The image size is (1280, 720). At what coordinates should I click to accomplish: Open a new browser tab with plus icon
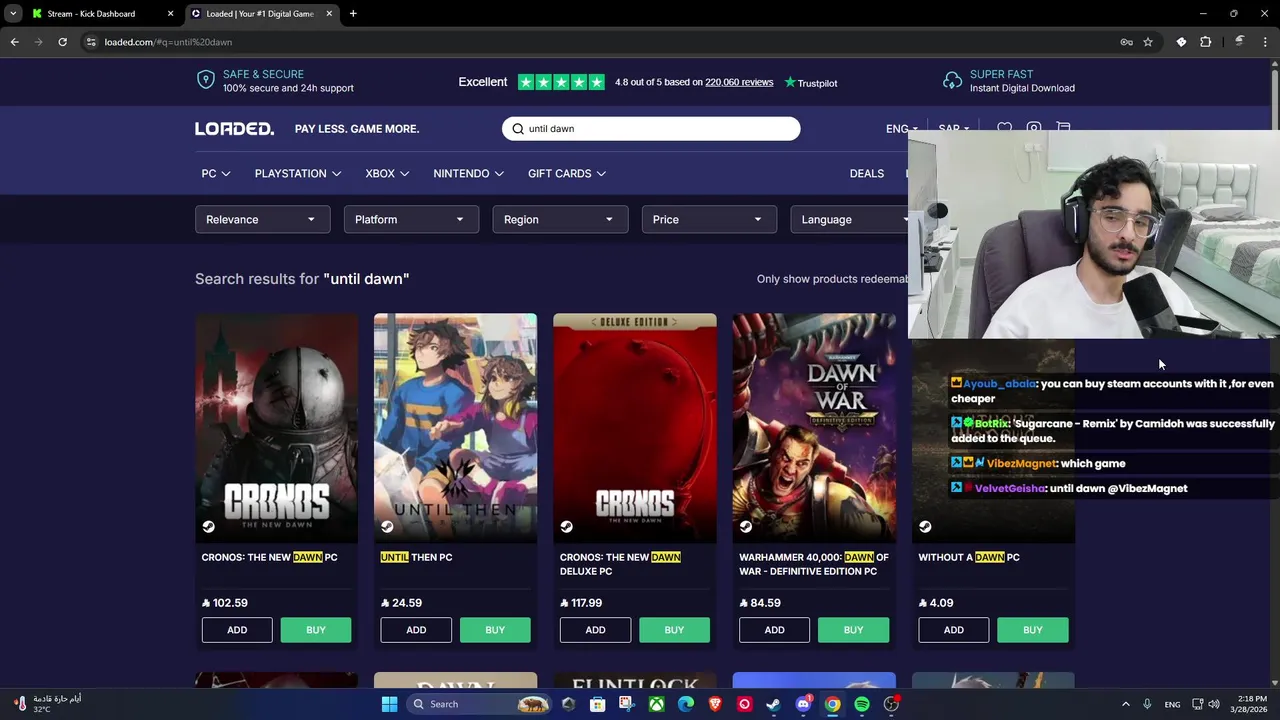tap(353, 14)
